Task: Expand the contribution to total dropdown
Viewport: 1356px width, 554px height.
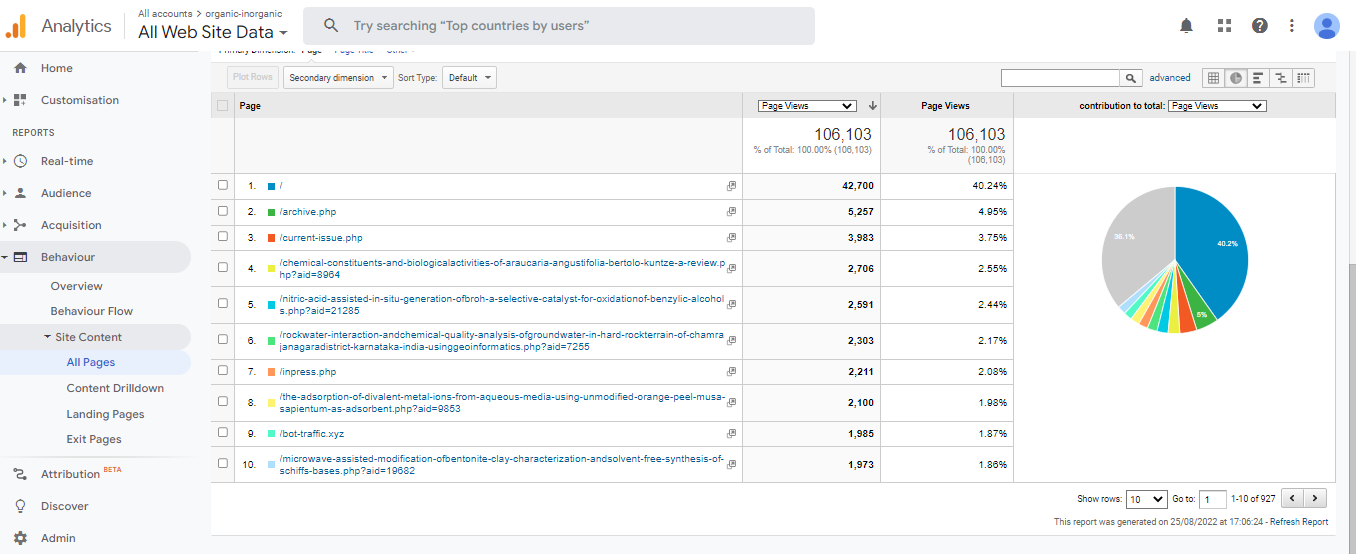Action: click(x=1217, y=106)
